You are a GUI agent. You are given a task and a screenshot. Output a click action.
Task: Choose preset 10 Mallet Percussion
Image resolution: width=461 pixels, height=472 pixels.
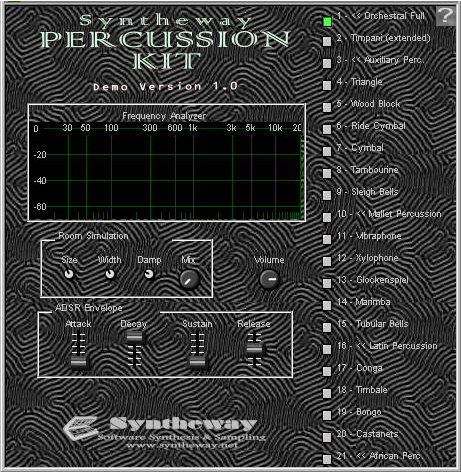pyautogui.click(x=327, y=217)
